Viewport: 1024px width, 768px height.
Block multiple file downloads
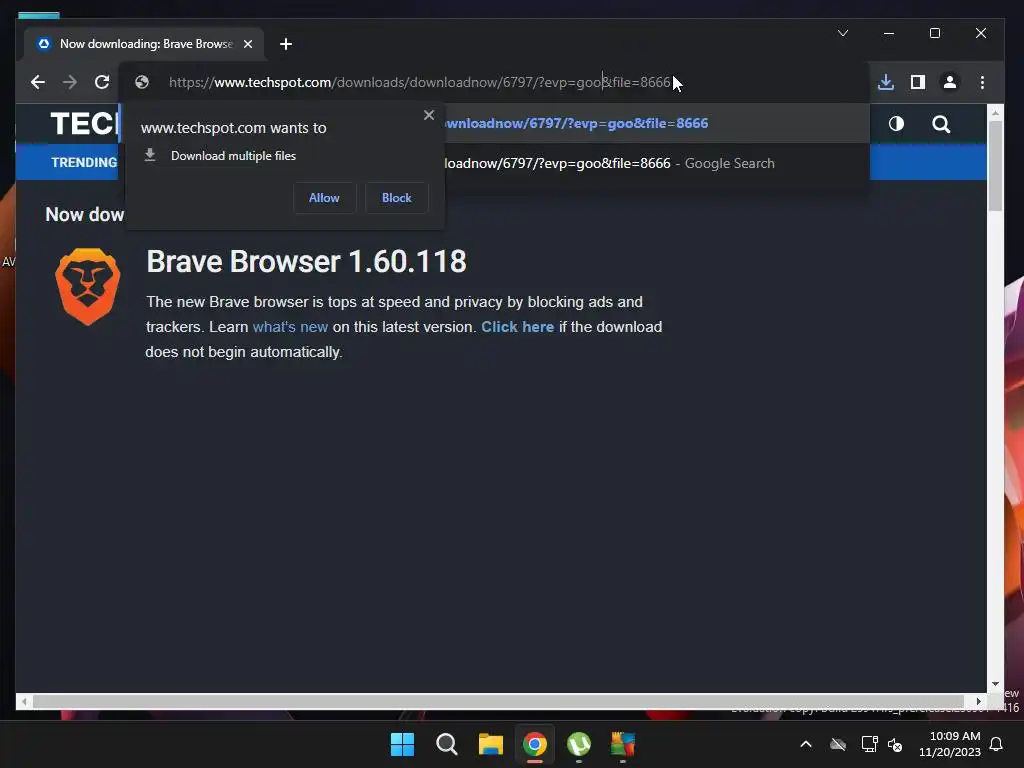[396, 198]
